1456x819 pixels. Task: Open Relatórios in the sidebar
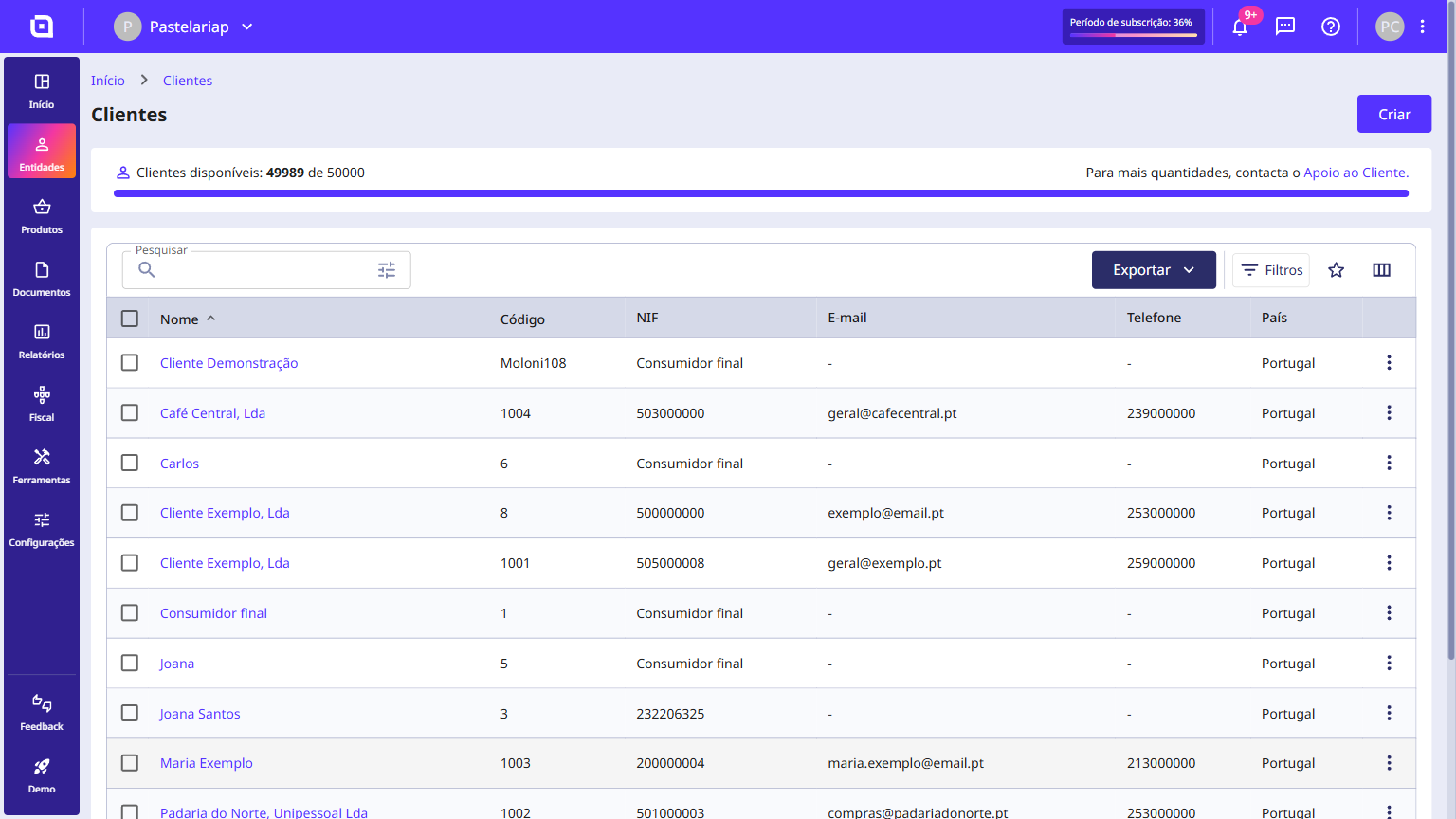(42, 340)
